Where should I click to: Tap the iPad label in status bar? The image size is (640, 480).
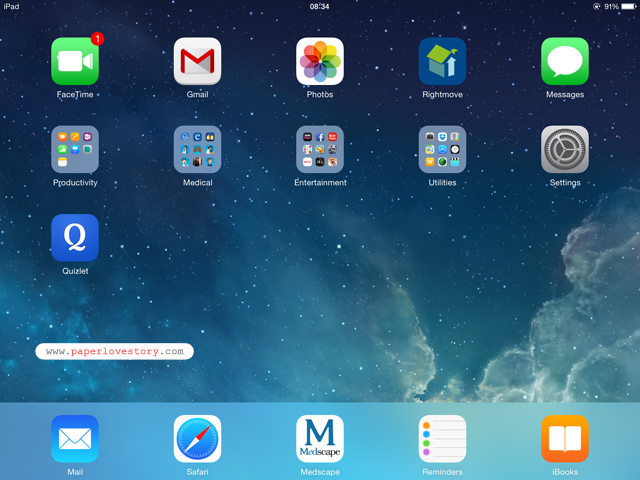pos(11,7)
